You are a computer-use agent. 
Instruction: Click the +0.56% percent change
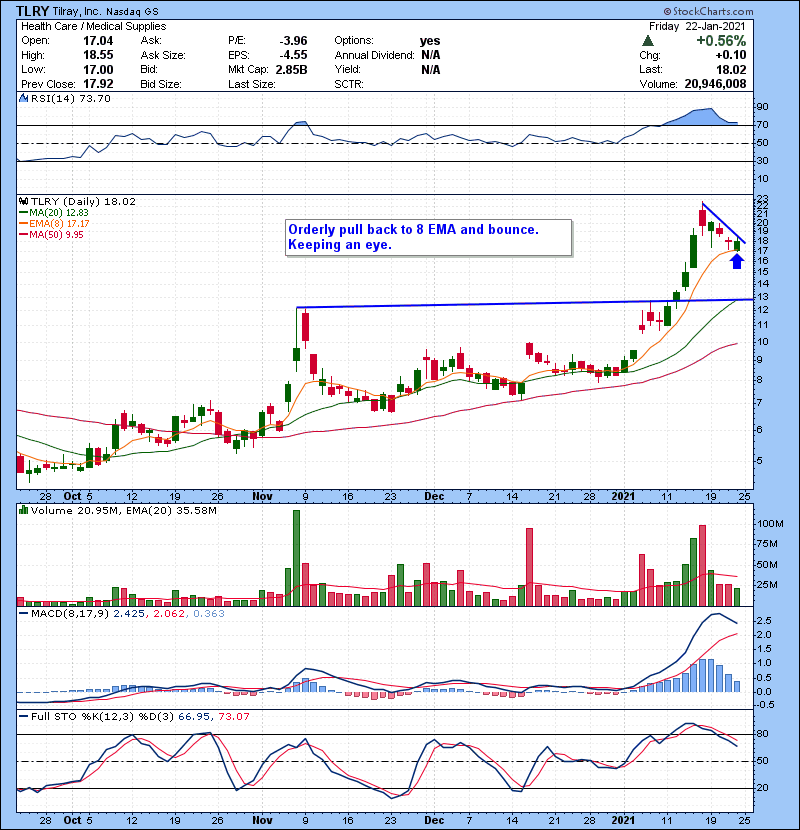tap(721, 41)
